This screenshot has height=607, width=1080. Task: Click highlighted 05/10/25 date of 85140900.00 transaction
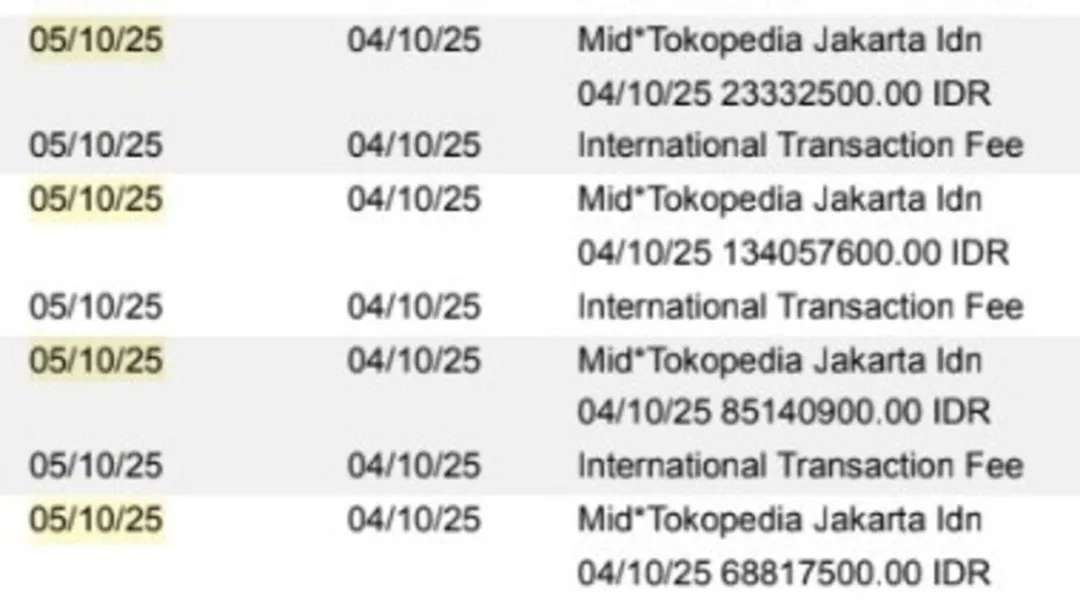95,360
